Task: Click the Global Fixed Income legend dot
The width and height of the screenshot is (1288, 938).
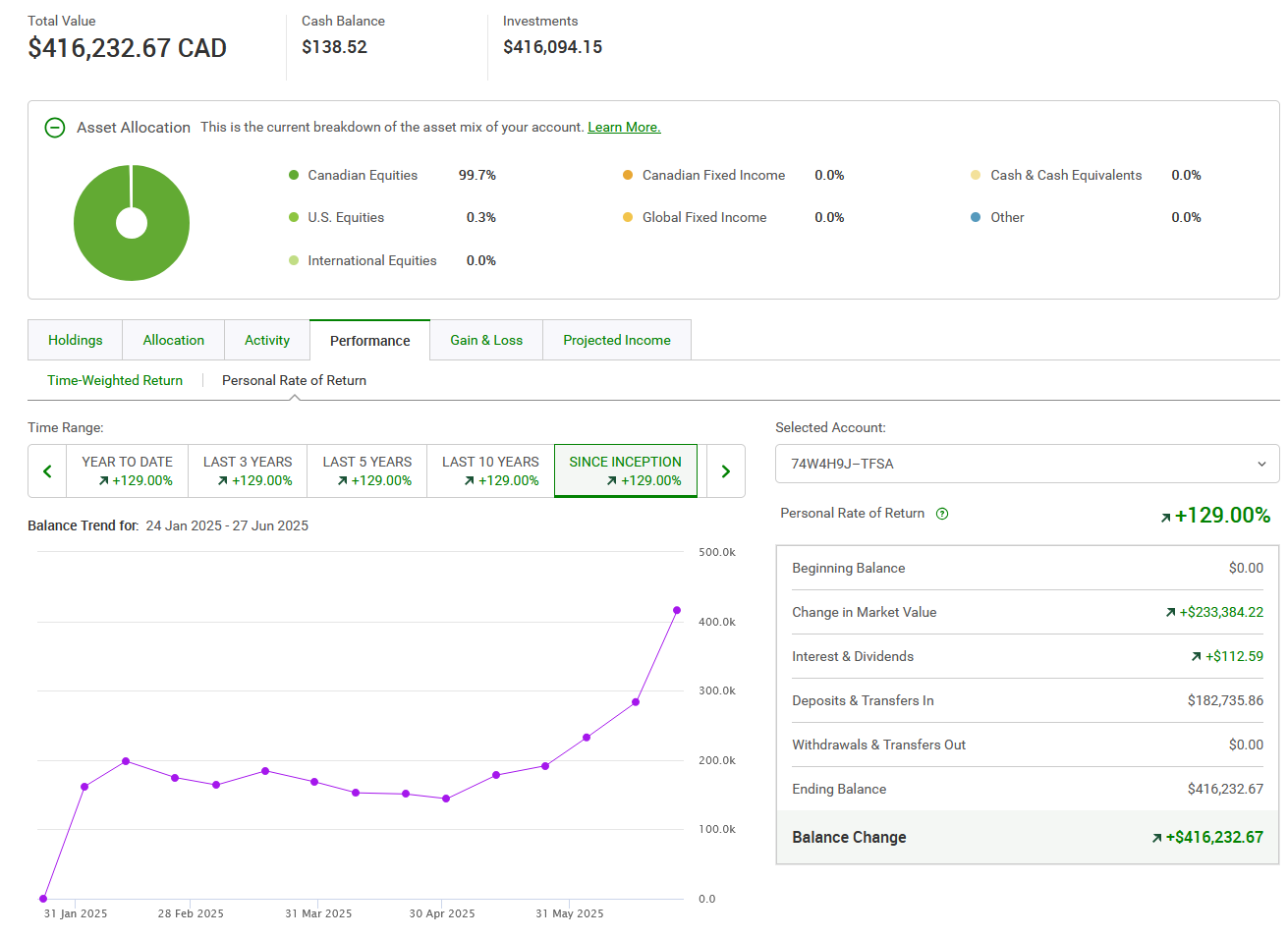Action: [628, 217]
